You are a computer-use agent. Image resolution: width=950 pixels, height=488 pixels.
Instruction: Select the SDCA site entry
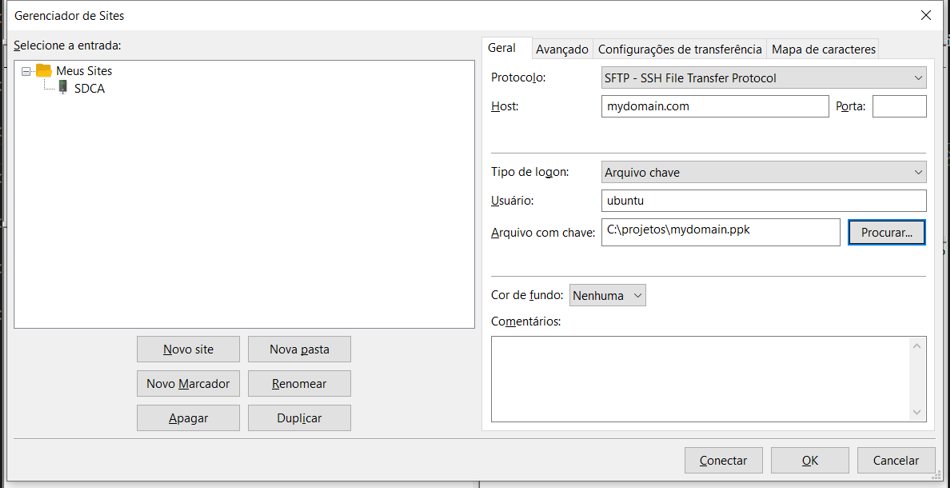click(x=89, y=89)
